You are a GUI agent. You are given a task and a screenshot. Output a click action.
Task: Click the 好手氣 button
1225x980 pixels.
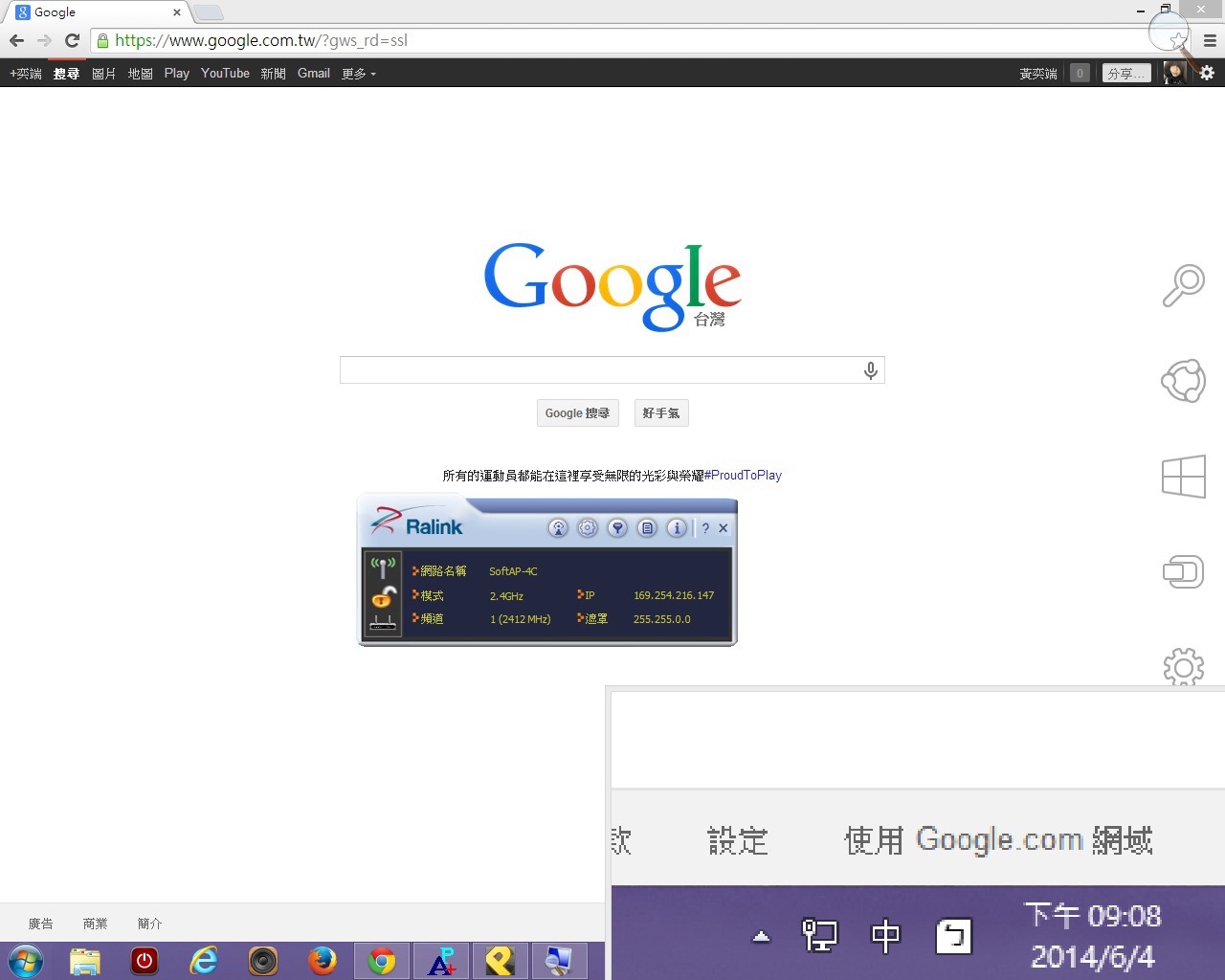pos(661,413)
